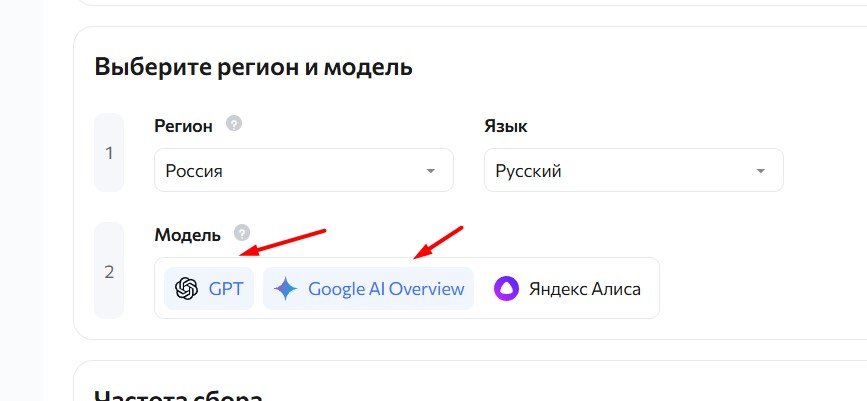
Task: Click the Модель field label
Action: tap(187, 234)
